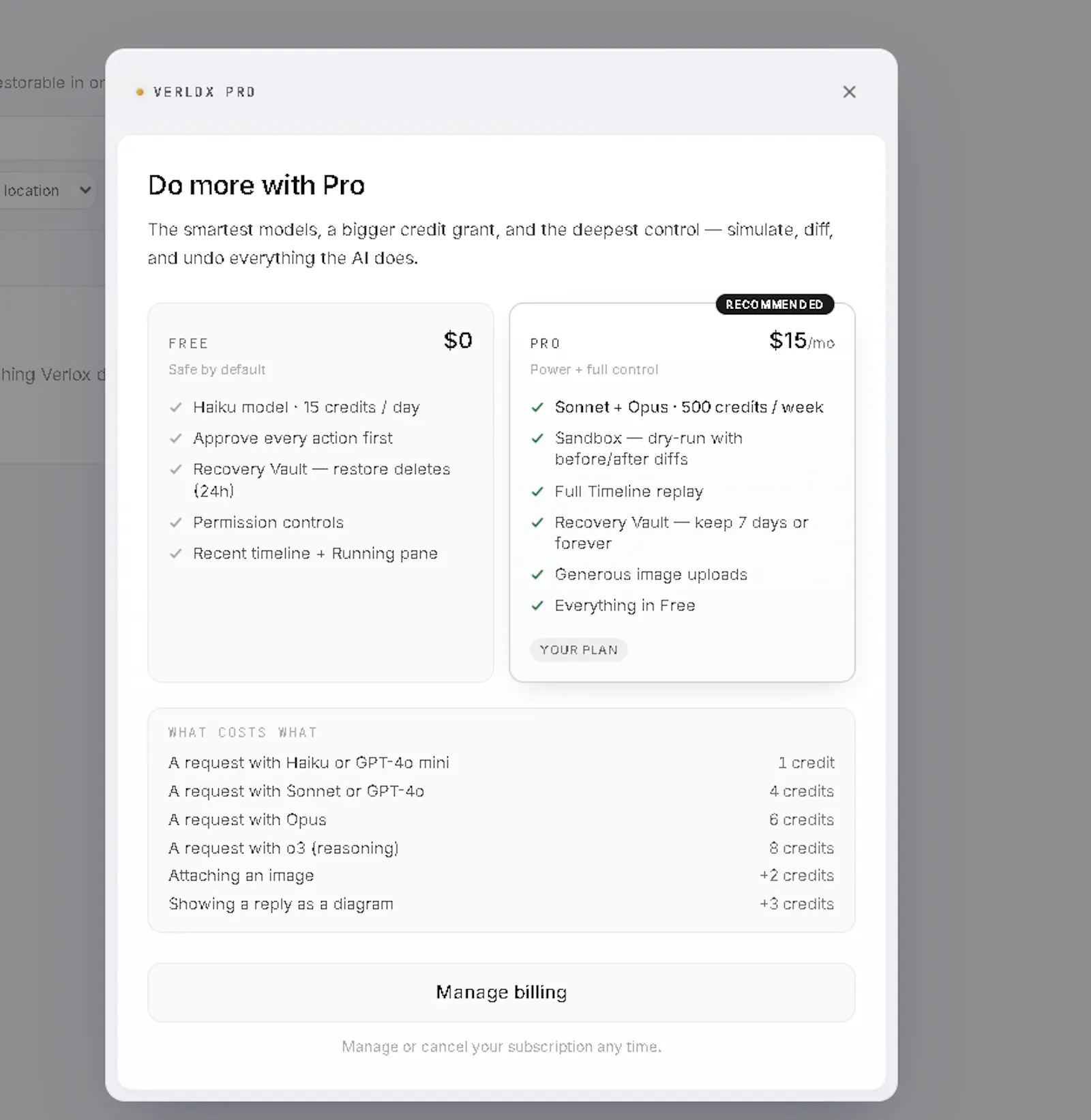Click 'Attaching an image' row

pyautogui.click(x=501, y=875)
